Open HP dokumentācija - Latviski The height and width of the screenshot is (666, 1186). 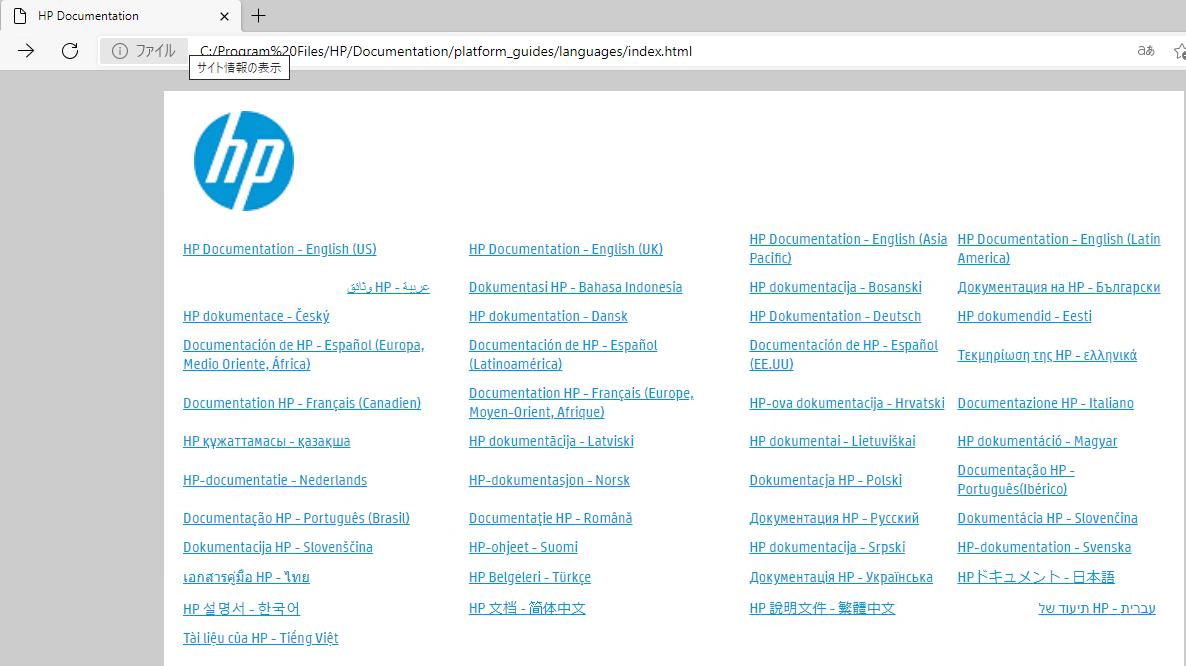pos(551,441)
